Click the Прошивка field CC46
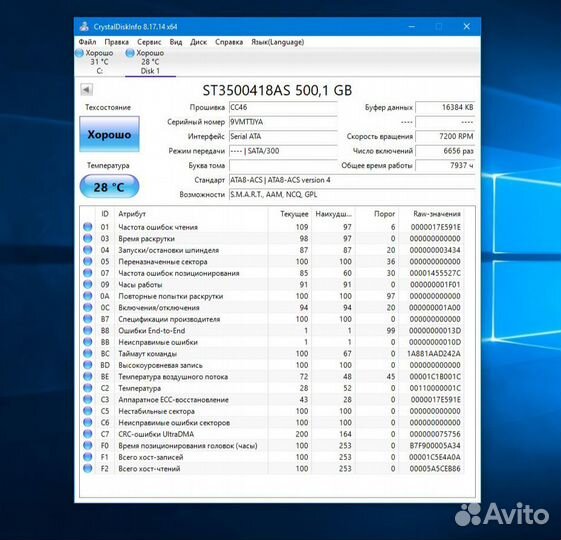This screenshot has height=540, width=561. (283, 107)
